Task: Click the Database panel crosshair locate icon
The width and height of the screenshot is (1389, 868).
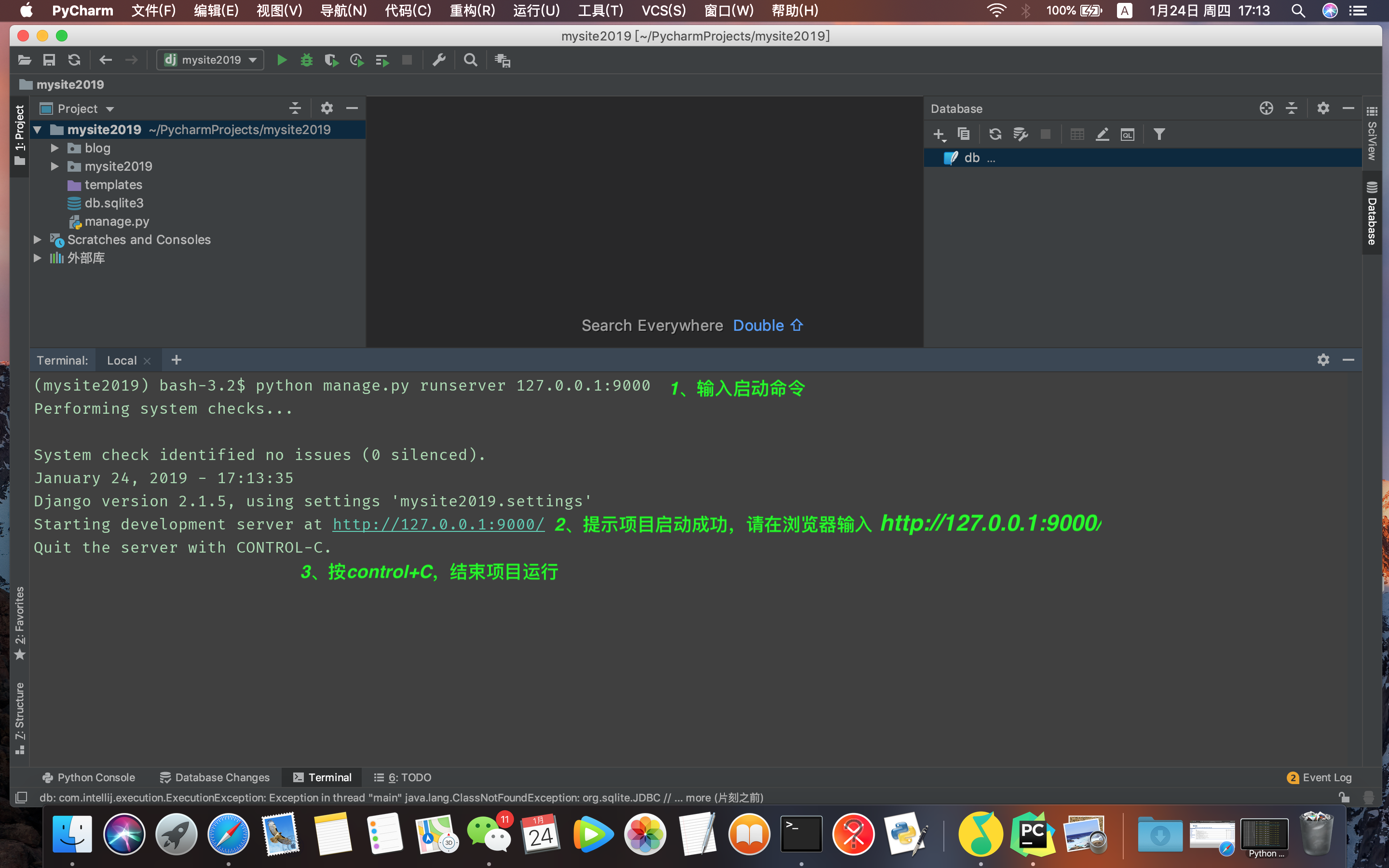Action: pyautogui.click(x=1266, y=108)
